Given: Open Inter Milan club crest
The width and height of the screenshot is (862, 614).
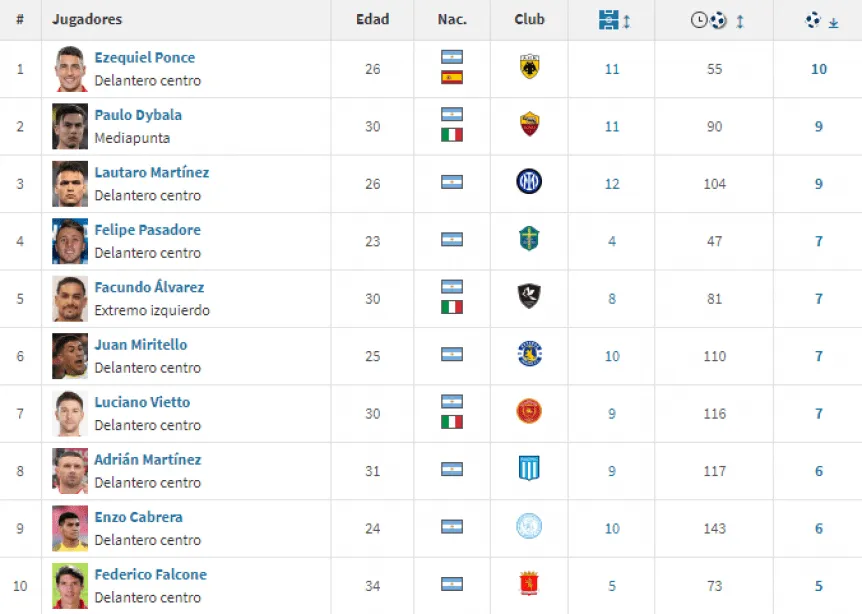Looking at the screenshot, I should pyautogui.click(x=529, y=181).
